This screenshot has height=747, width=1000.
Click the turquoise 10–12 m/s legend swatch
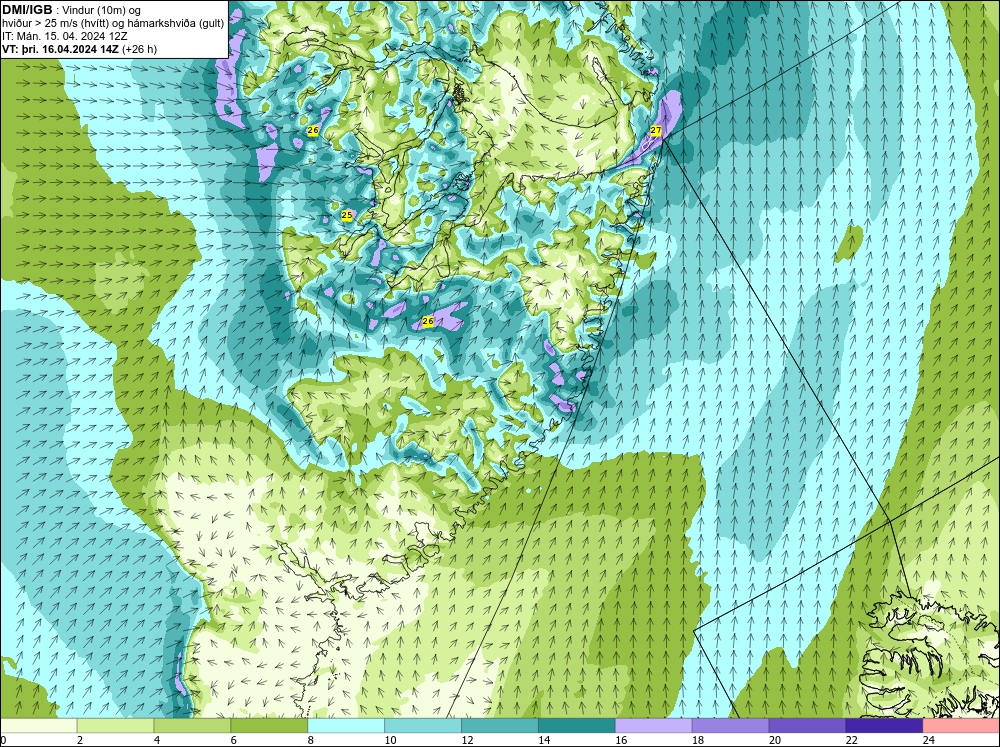(x=423, y=726)
